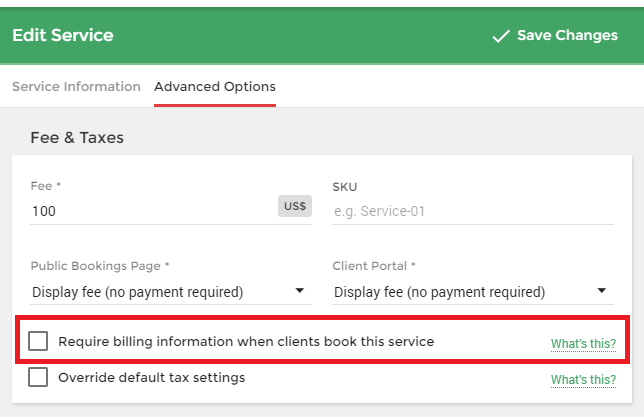The height and width of the screenshot is (417, 644).
Task: Click the checkmark icon beside Save Changes
Action: pyautogui.click(x=501, y=36)
